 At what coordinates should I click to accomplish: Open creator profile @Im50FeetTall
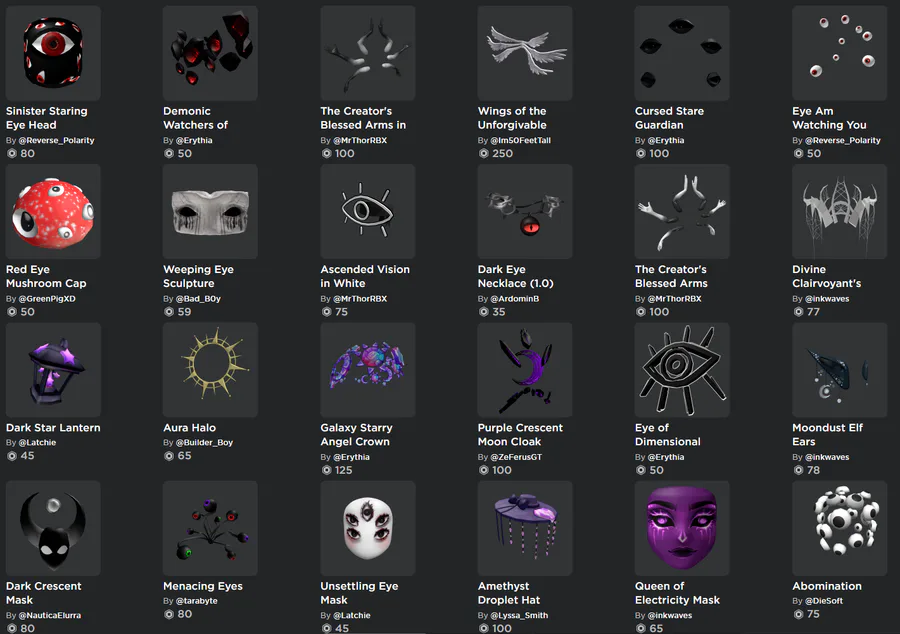coord(521,140)
